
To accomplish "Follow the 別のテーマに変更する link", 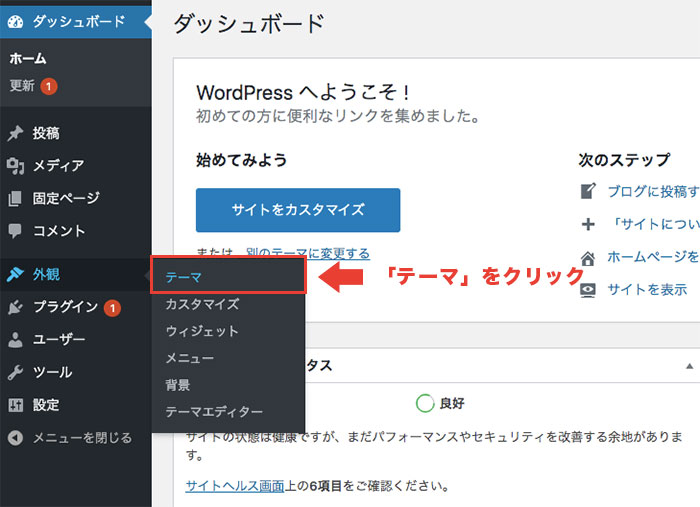I will pyautogui.click(x=308, y=253).
